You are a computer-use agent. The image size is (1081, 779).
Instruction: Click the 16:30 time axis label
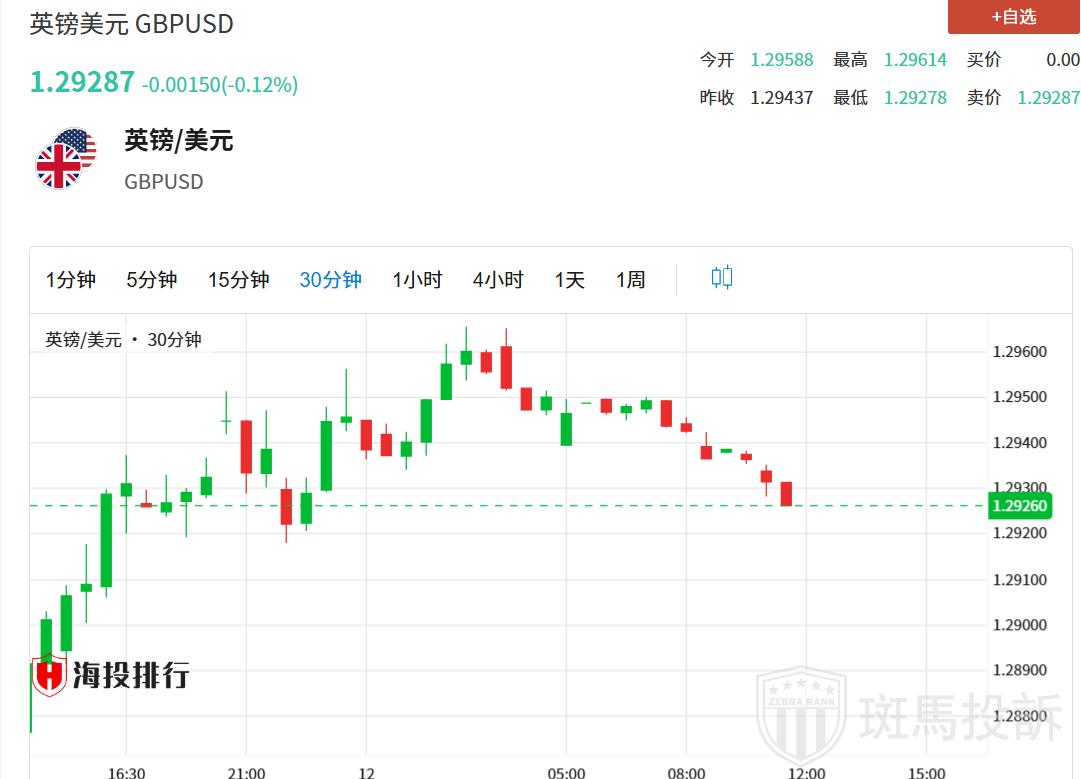126,772
